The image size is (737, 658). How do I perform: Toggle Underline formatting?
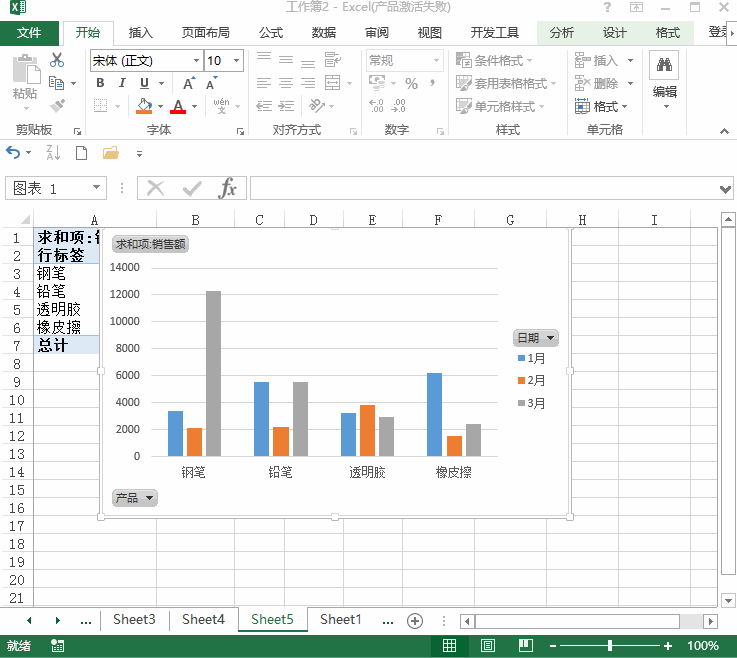[144, 83]
